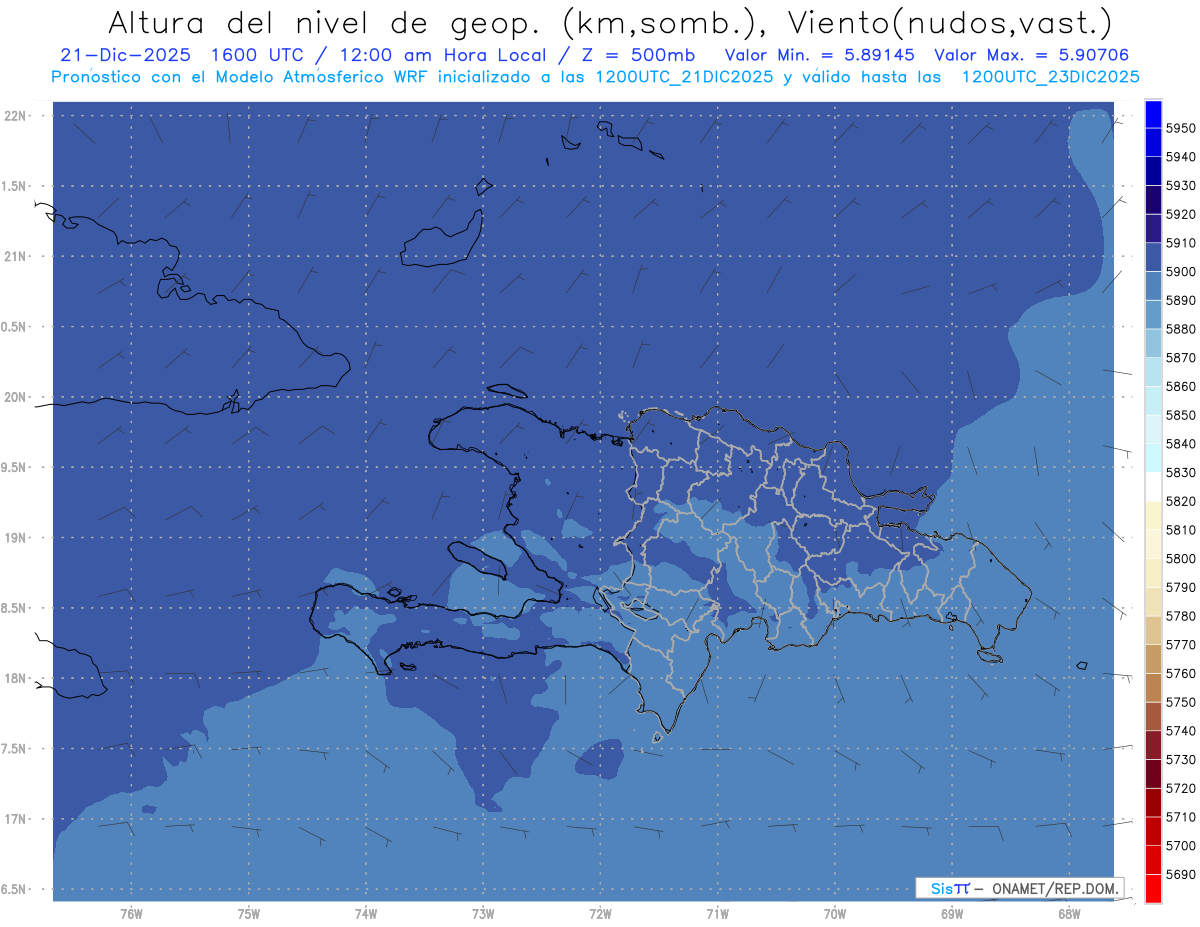Click the '71W' longitude label
This screenshot has width=1200, height=927.
coord(717,914)
